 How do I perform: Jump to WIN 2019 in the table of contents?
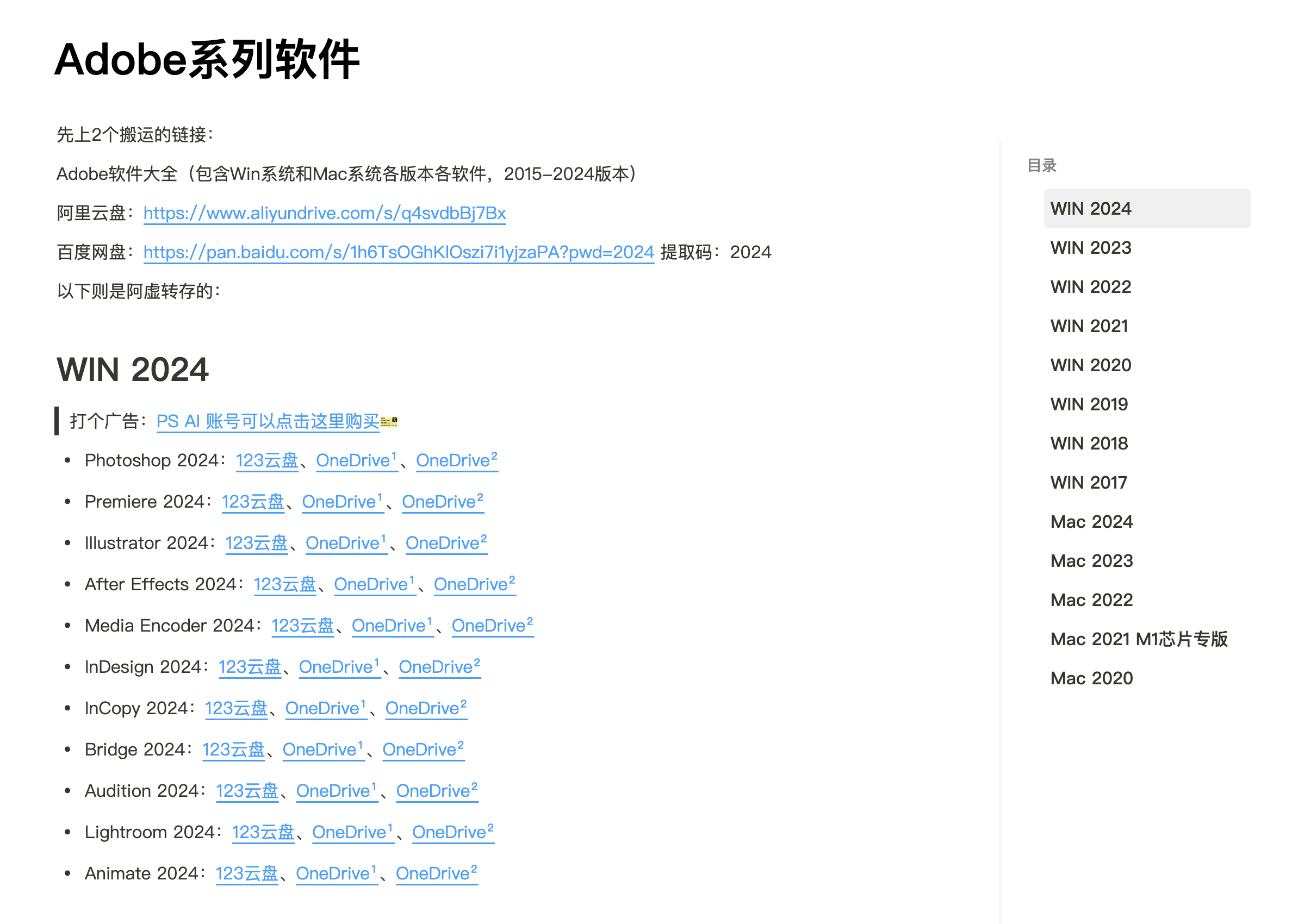[1089, 404]
